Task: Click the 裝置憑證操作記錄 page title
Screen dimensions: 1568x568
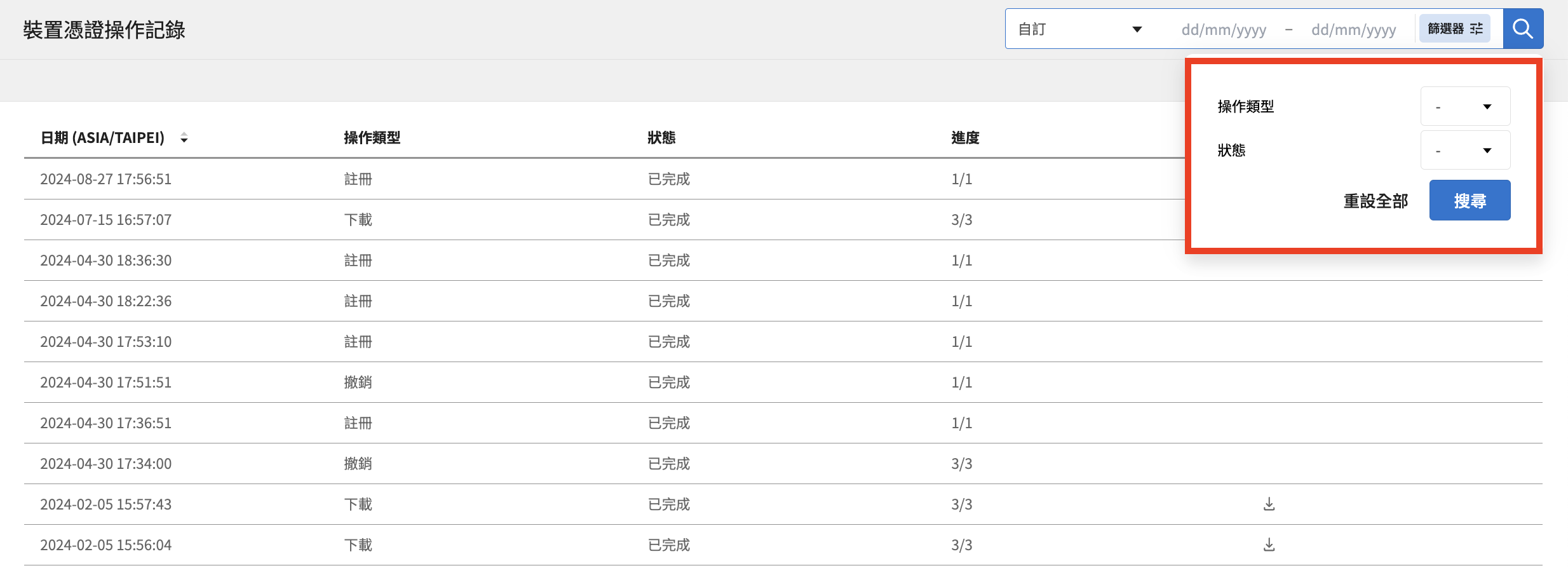Action: pyautogui.click(x=104, y=30)
